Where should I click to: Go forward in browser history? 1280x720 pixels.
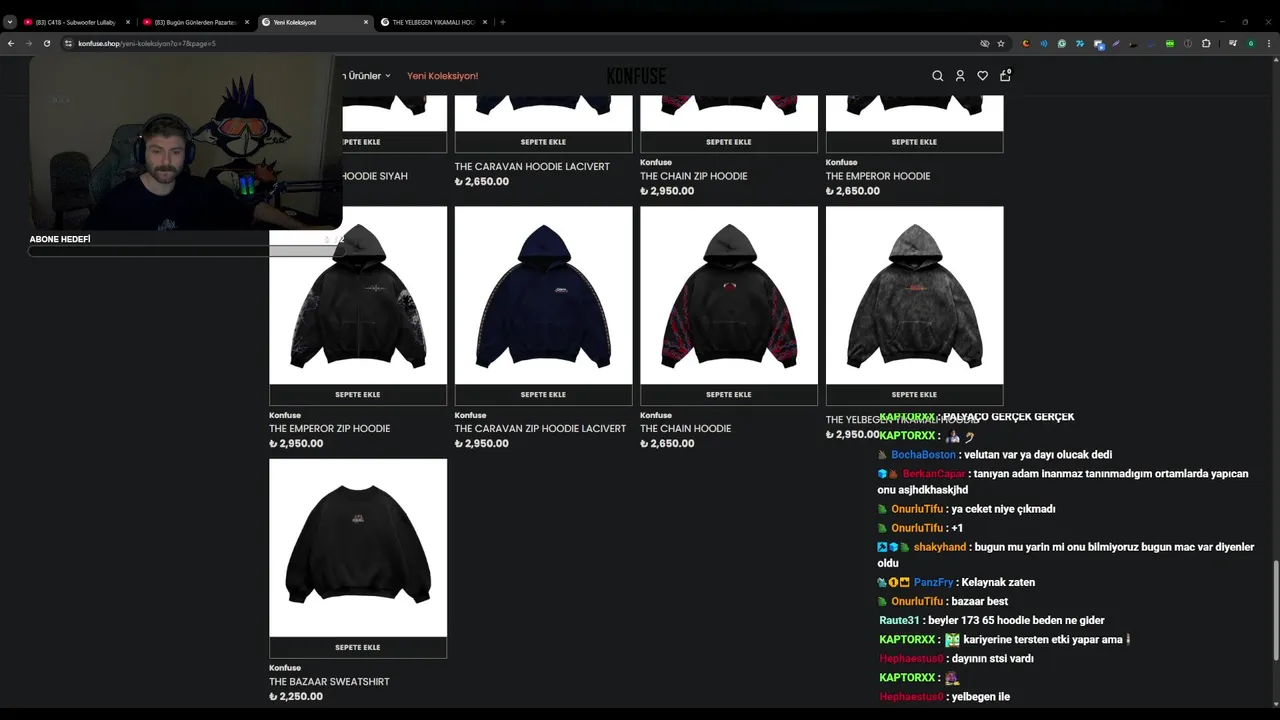click(28, 43)
